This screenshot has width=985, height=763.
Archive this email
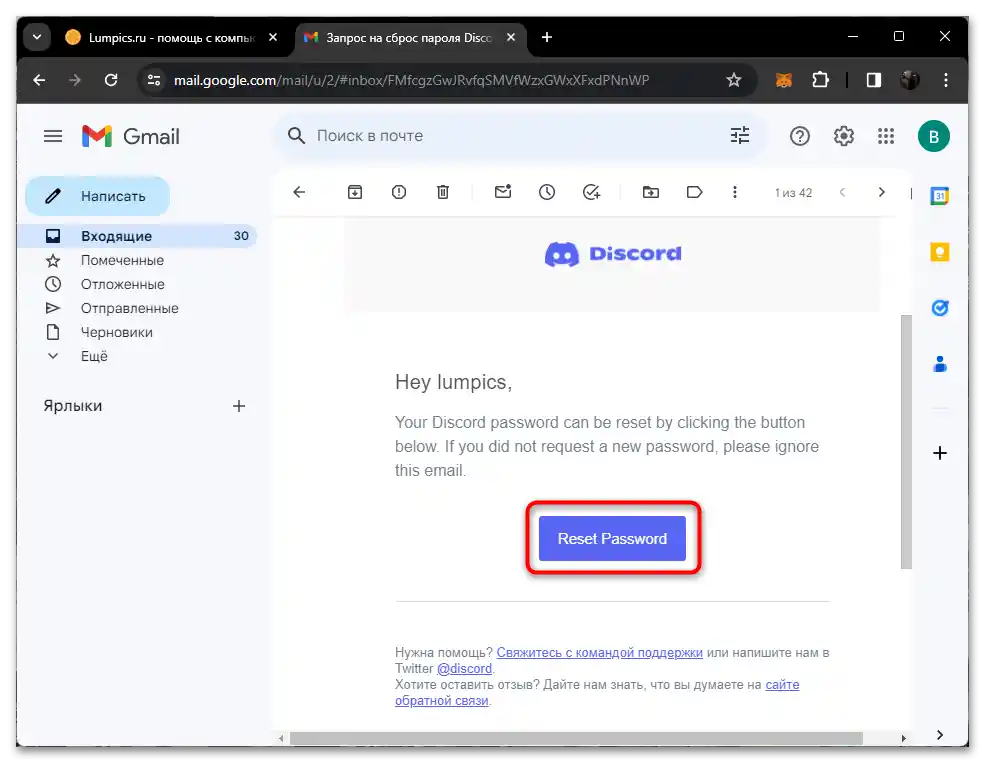click(355, 192)
